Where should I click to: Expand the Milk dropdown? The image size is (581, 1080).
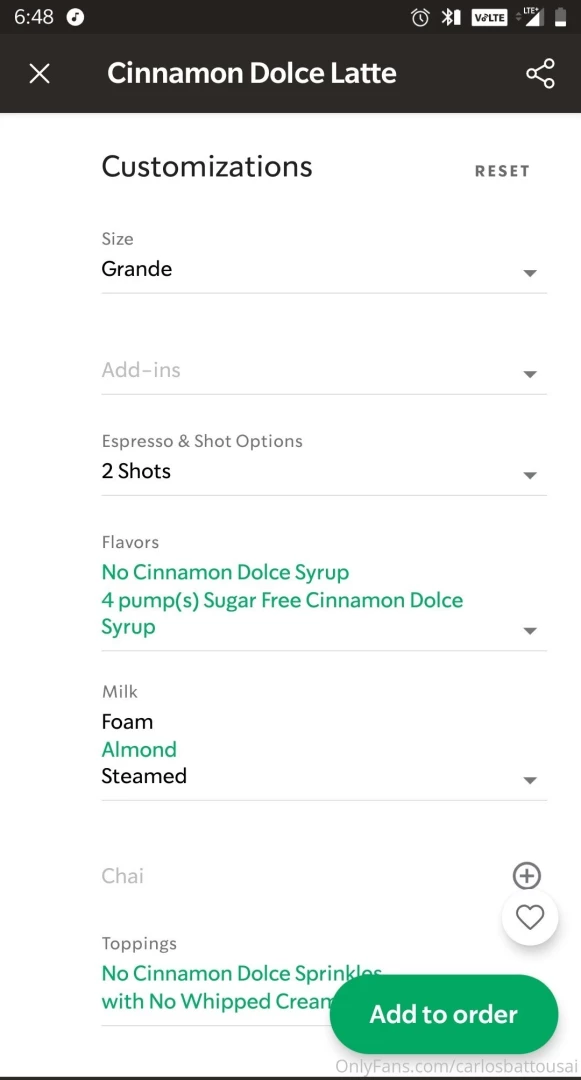point(529,779)
